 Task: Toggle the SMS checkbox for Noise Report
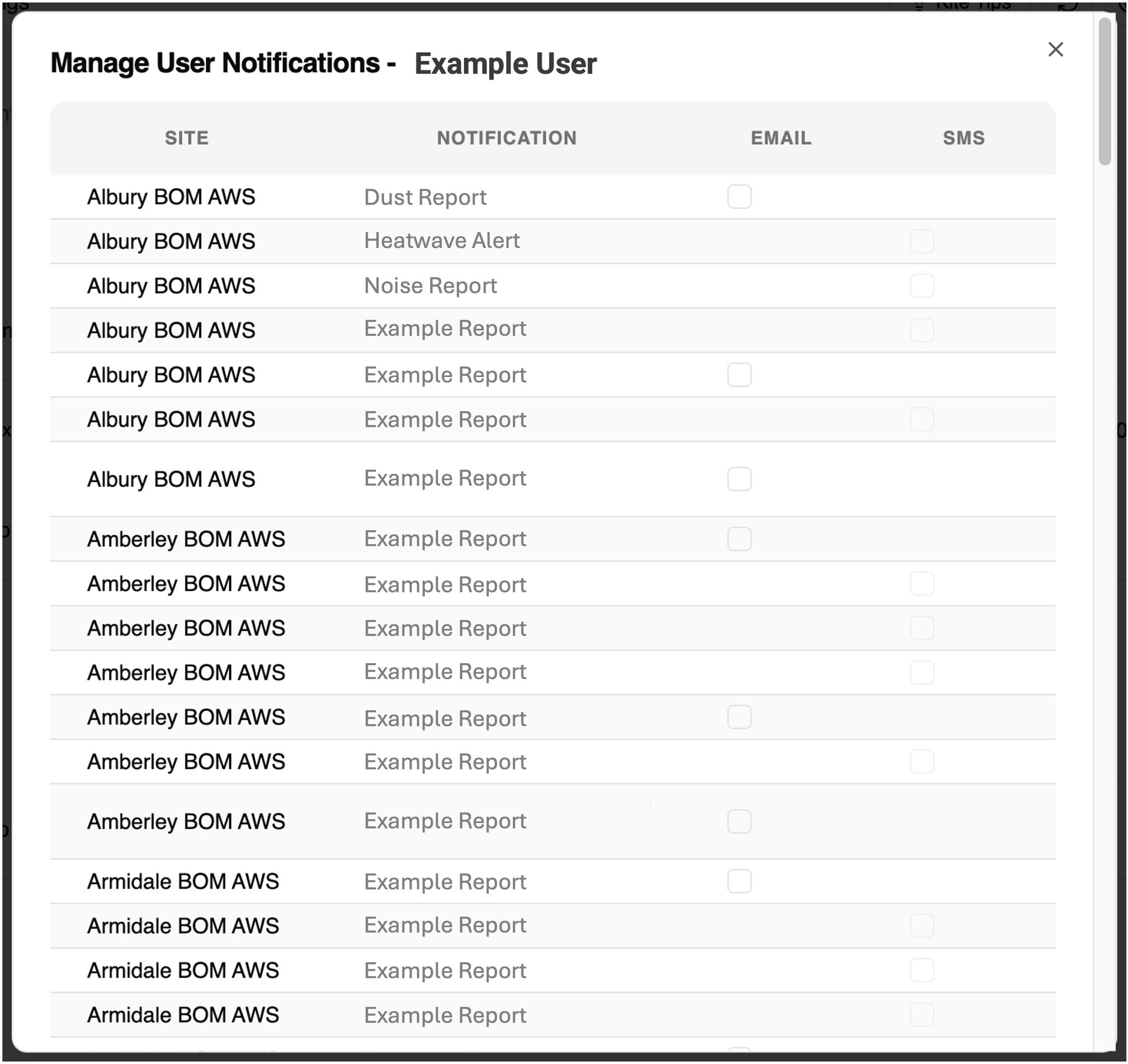(922, 285)
